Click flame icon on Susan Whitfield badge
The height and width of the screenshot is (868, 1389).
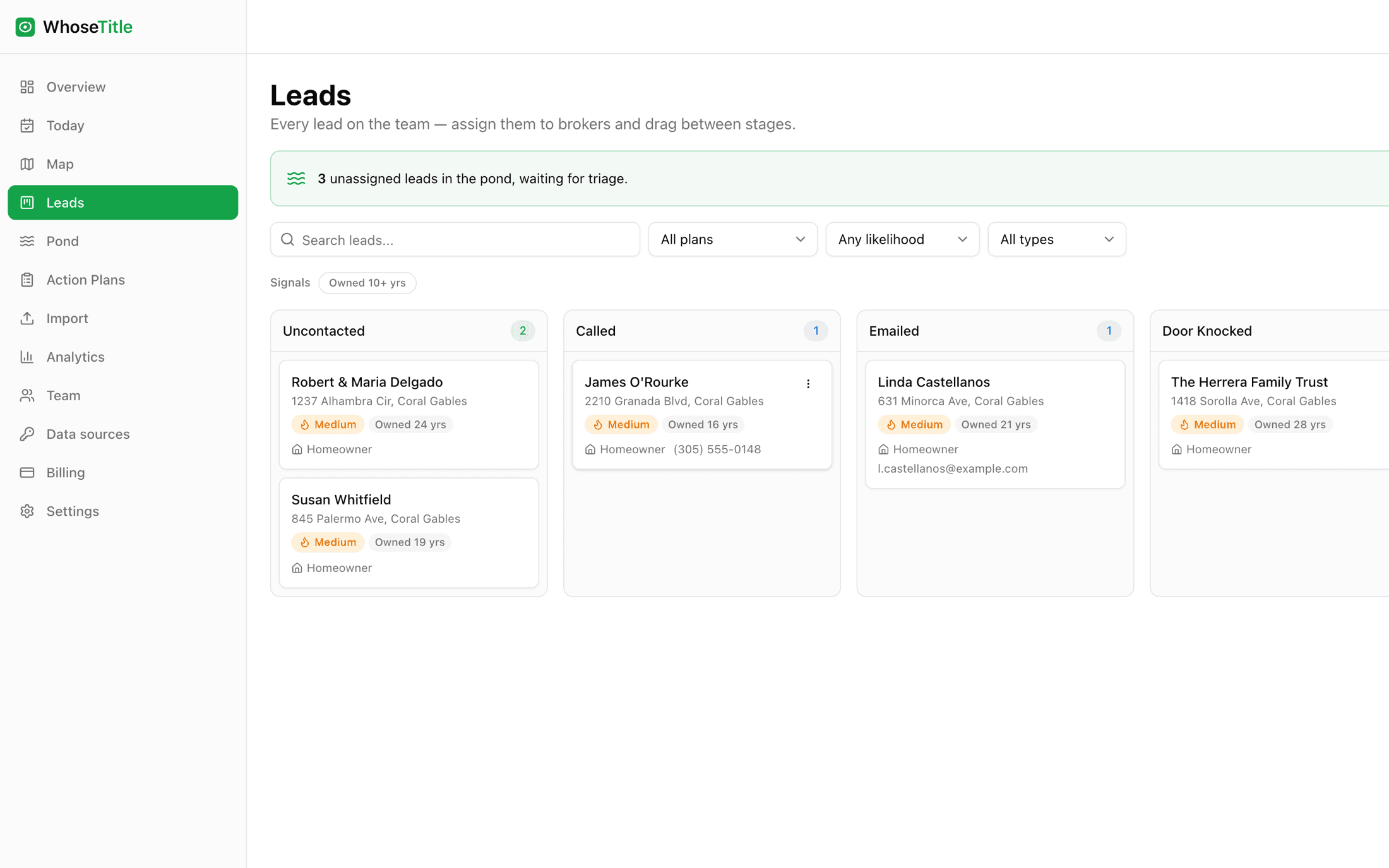click(x=305, y=542)
